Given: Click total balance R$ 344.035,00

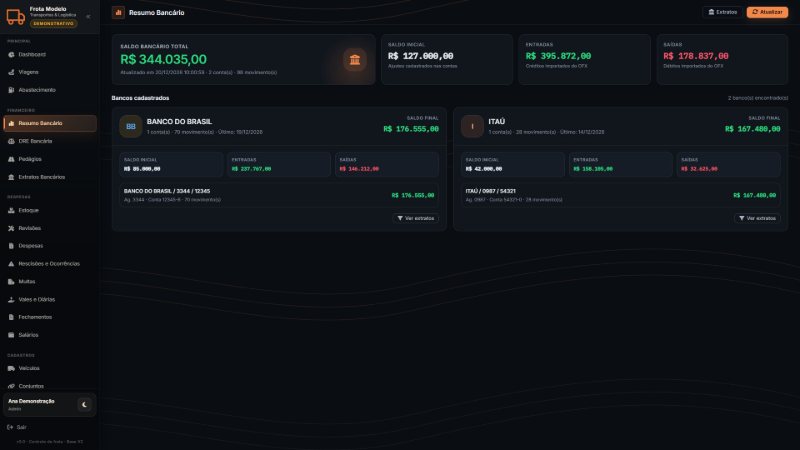Looking at the screenshot, I should (163, 60).
